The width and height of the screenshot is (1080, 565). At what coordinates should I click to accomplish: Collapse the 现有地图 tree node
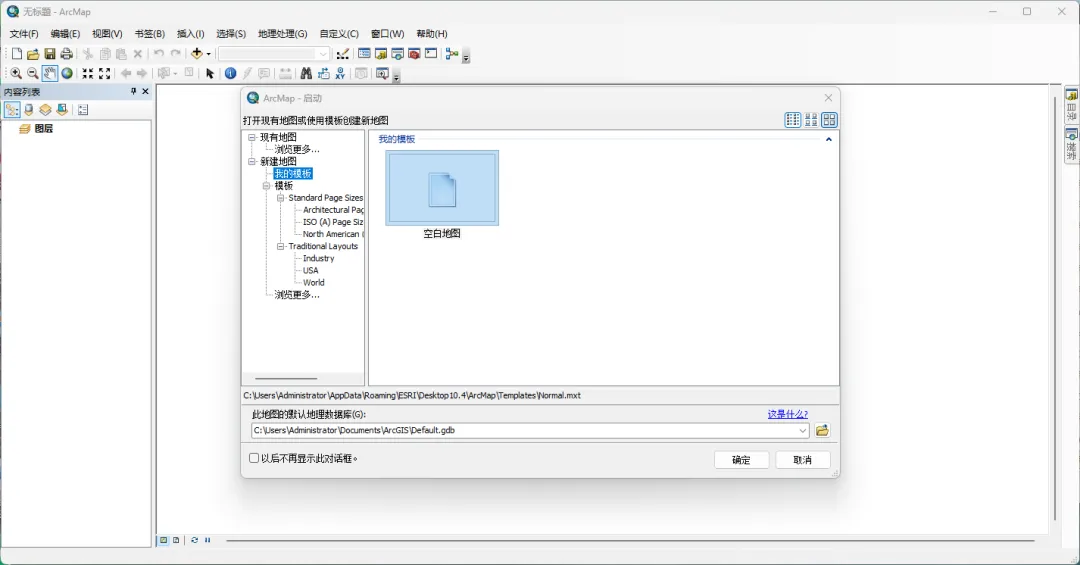[x=252, y=137]
